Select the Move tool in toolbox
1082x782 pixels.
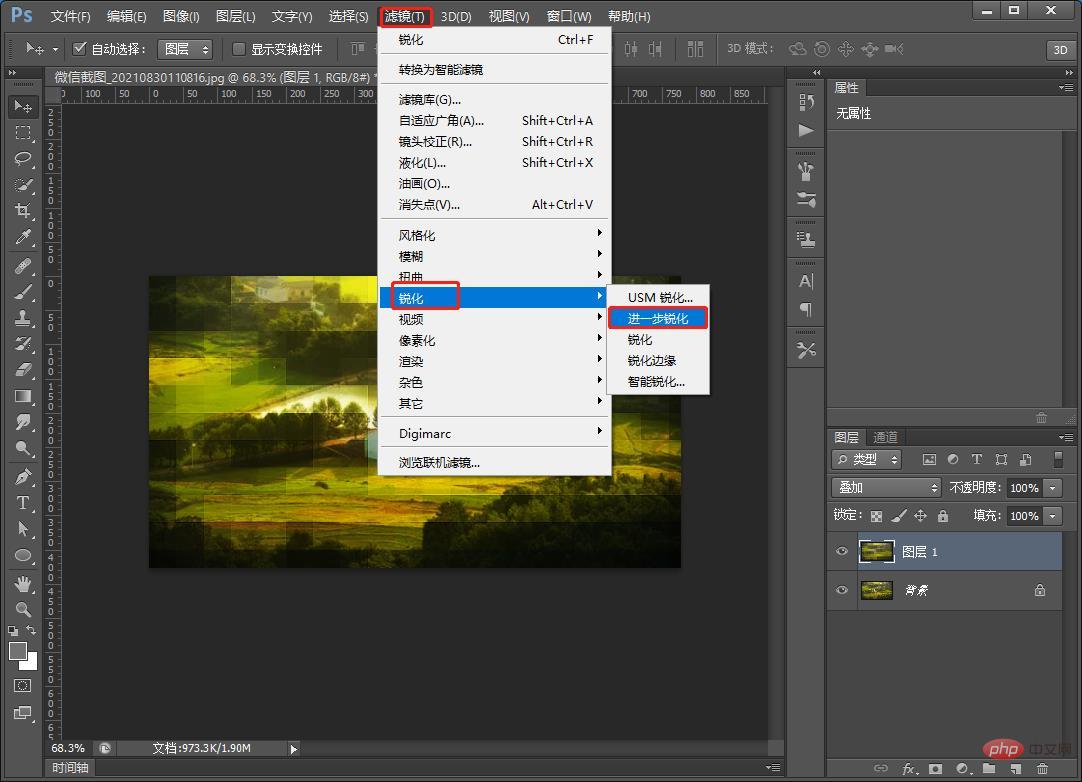point(23,106)
